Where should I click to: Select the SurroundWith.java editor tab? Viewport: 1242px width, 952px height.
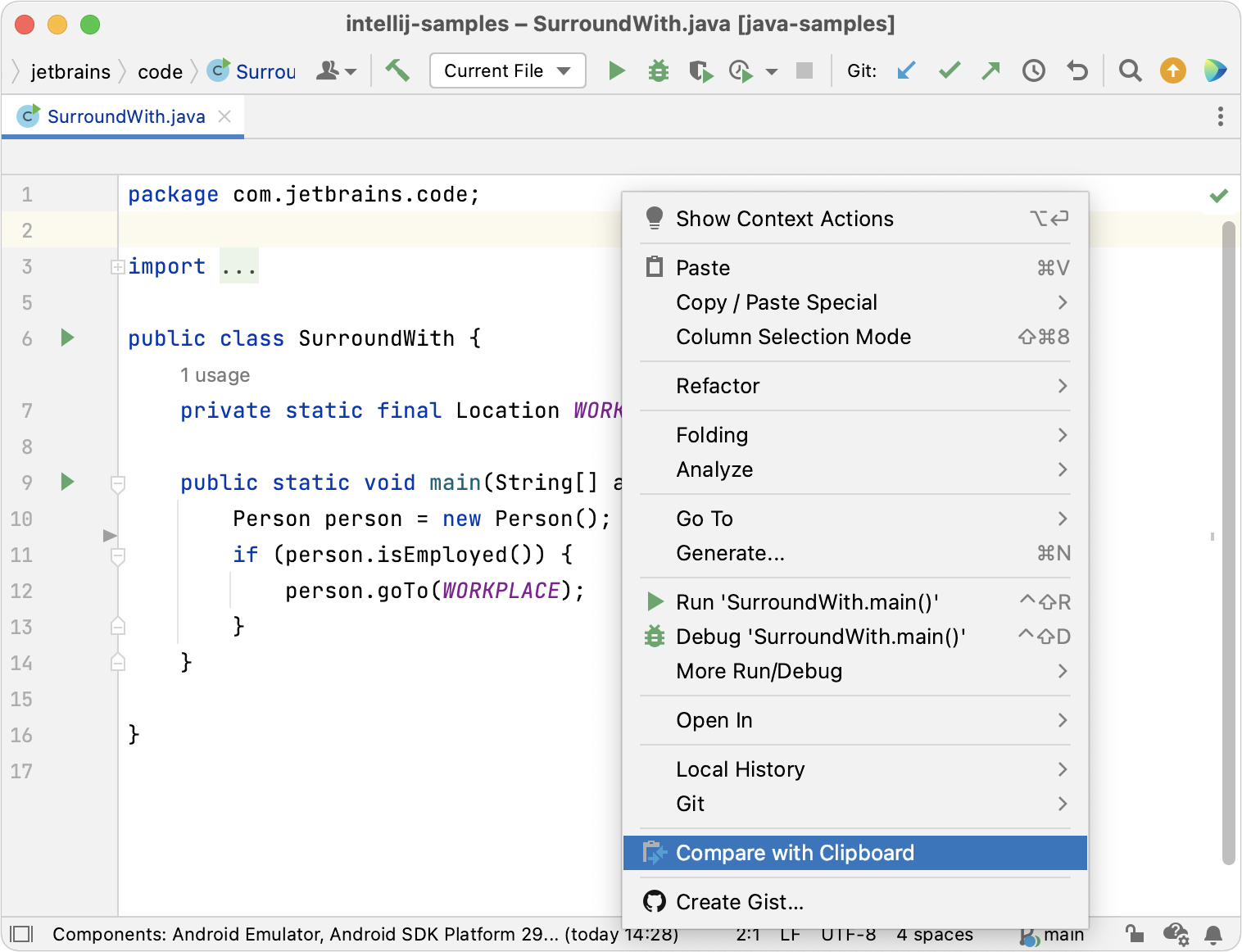coord(123,116)
